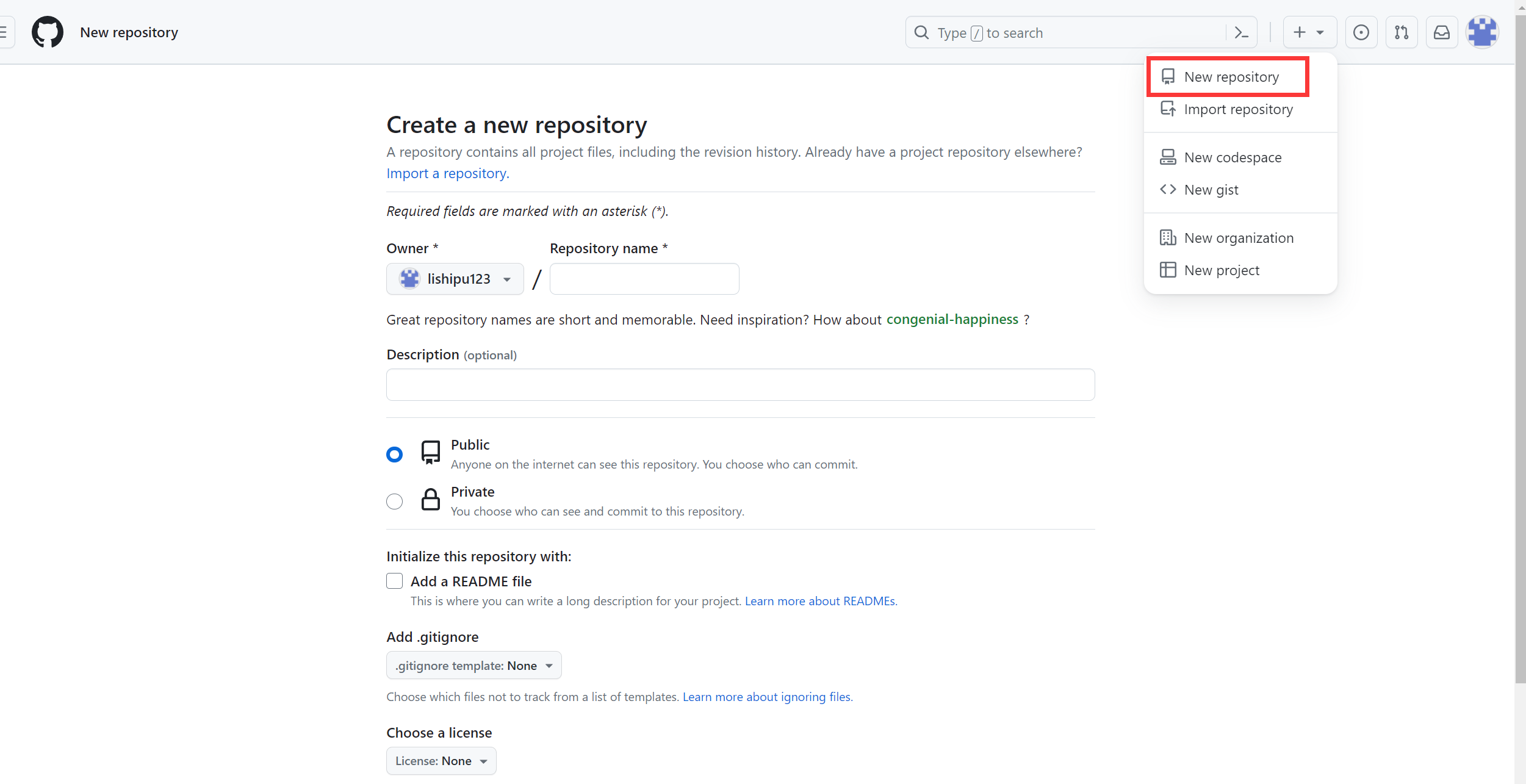Open the Issues icon in header
Screen dimensions: 1526x784
[x=1361, y=33]
